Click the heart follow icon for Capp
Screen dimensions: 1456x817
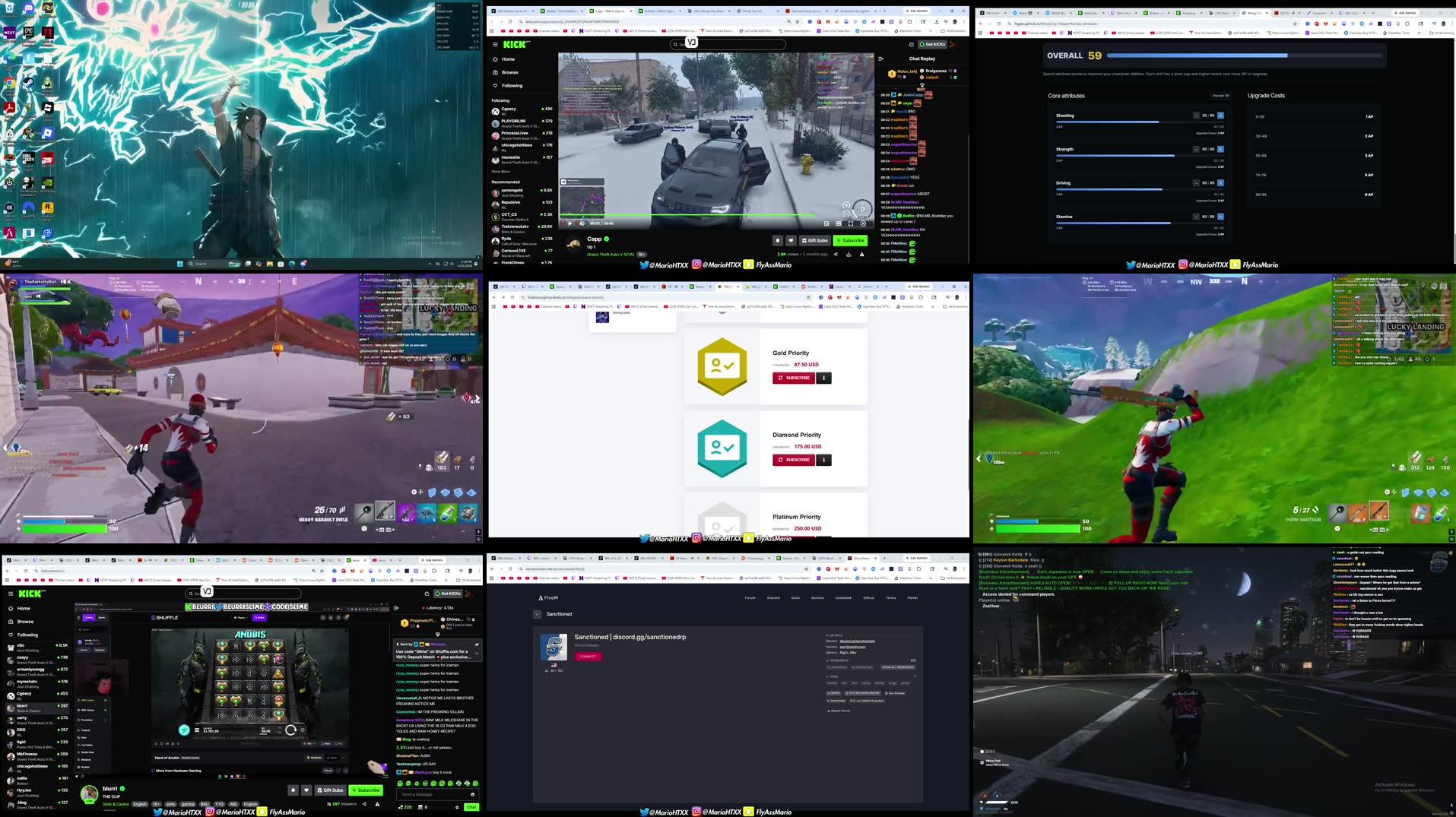(x=791, y=240)
